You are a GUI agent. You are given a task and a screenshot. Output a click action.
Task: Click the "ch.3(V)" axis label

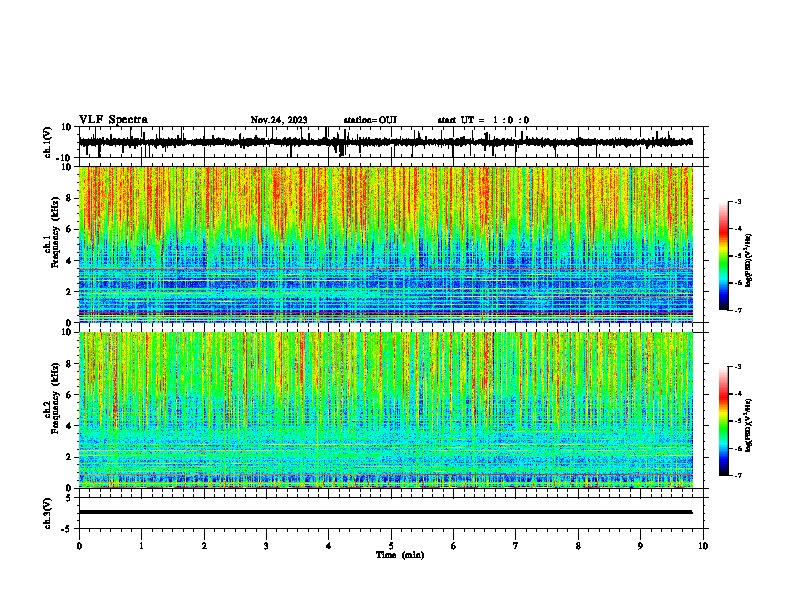tap(47, 513)
